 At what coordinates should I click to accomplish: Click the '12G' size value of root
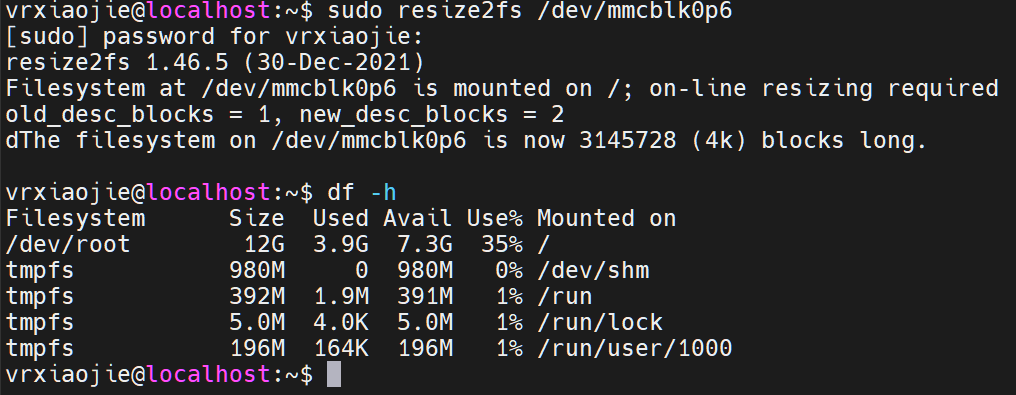click(x=264, y=244)
